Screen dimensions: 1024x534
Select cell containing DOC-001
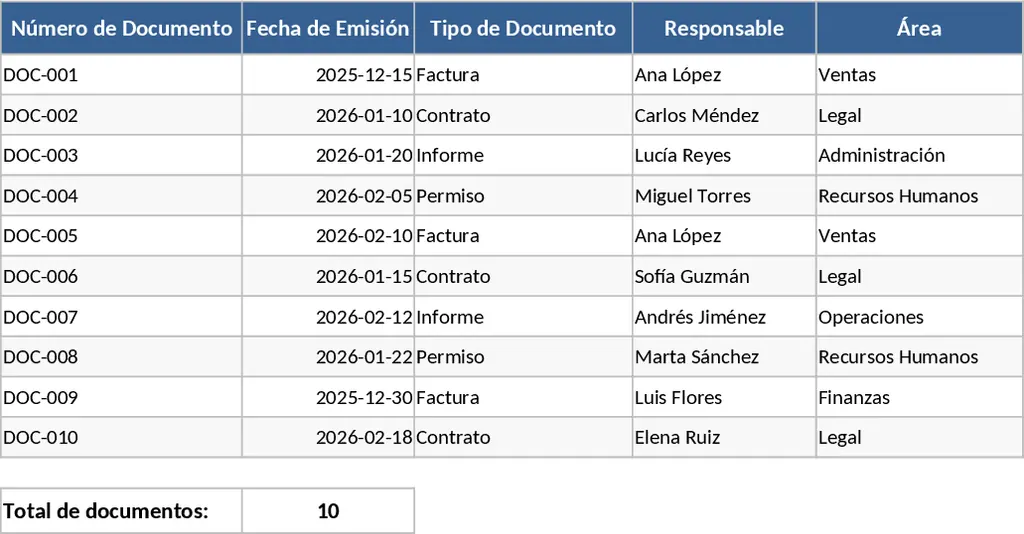tap(121, 75)
